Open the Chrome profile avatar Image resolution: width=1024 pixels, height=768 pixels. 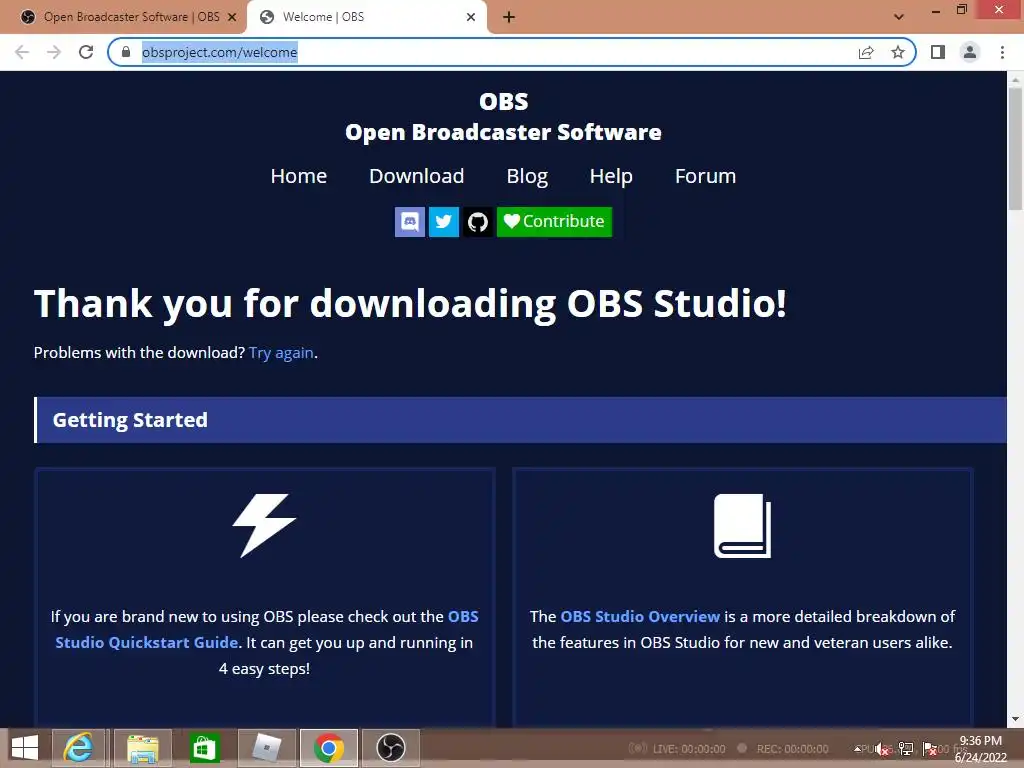(x=970, y=52)
